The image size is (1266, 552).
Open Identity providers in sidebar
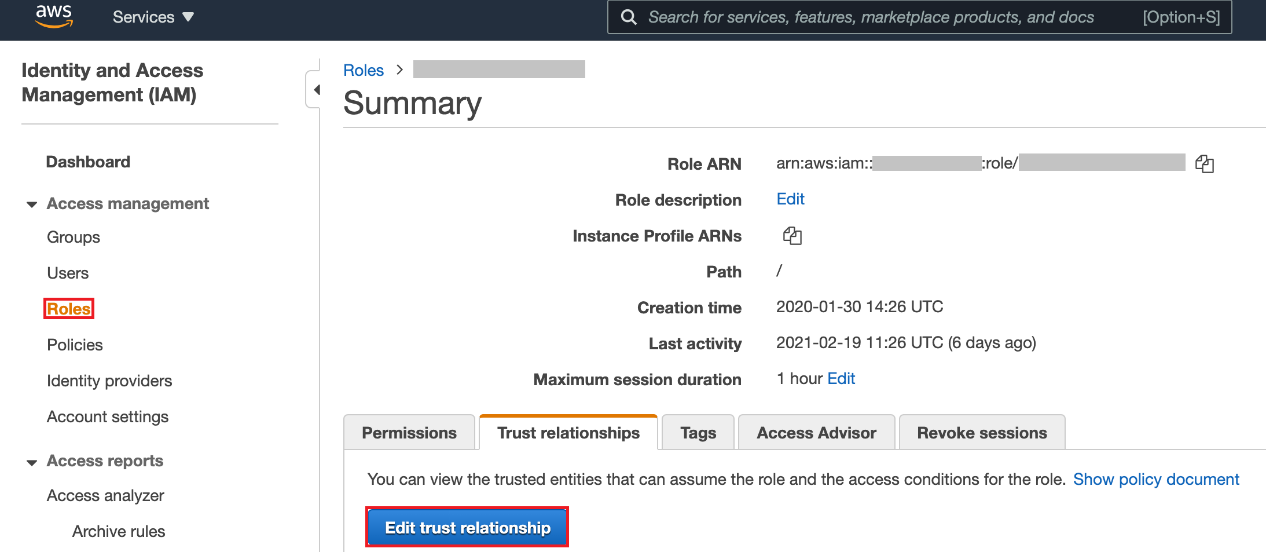109,381
